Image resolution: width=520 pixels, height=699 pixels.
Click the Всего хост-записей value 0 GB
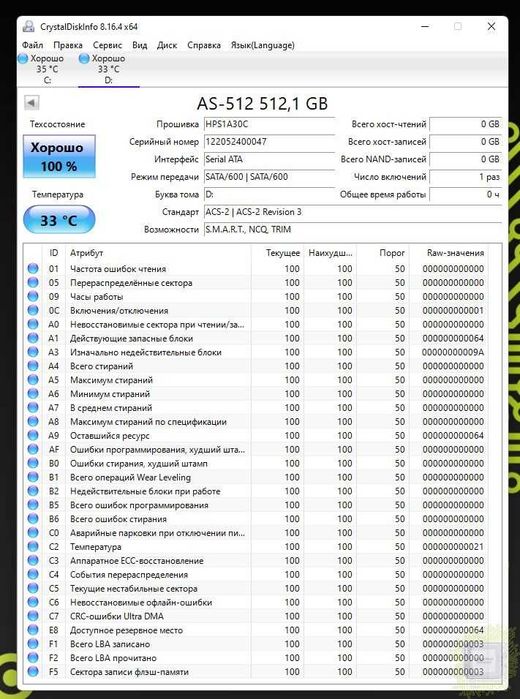[466, 142]
